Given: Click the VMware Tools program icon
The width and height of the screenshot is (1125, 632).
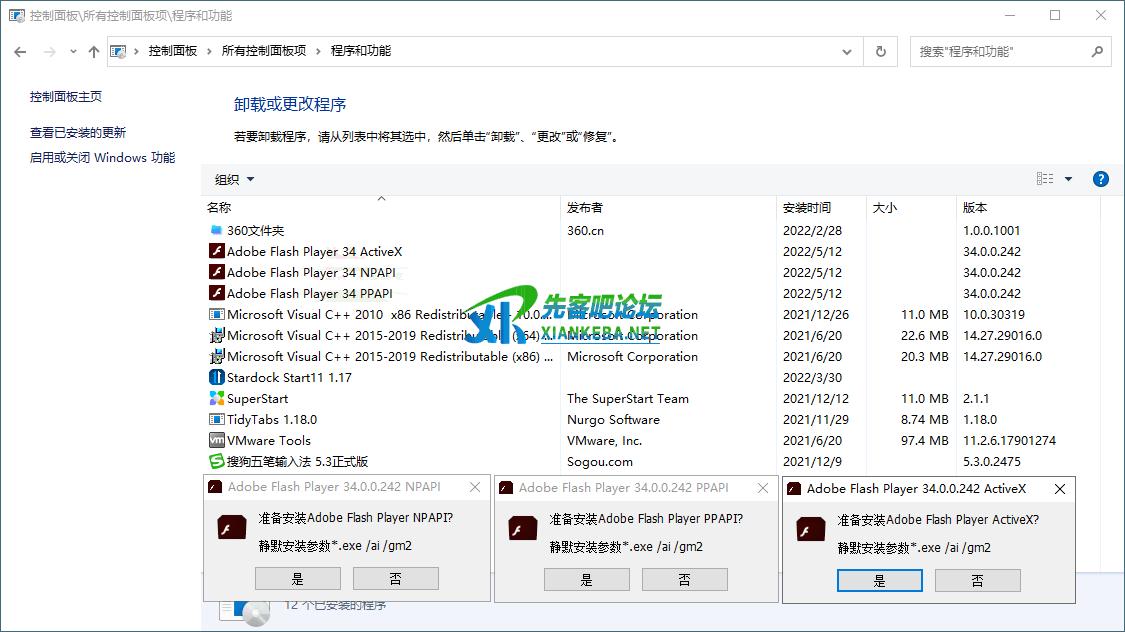Looking at the screenshot, I should pyautogui.click(x=216, y=440).
